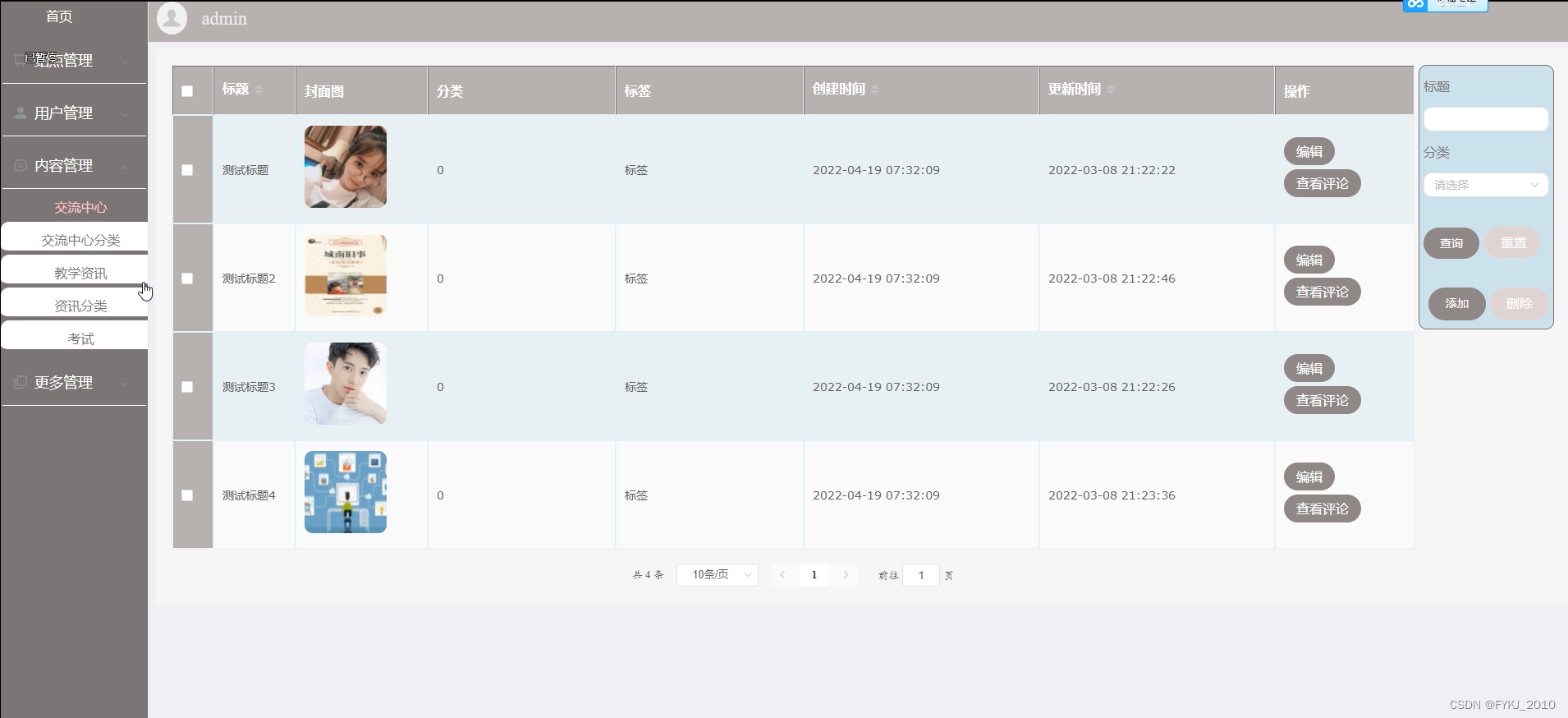
Task: Open 教学资讯 in the sidebar
Action: click(80, 273)
